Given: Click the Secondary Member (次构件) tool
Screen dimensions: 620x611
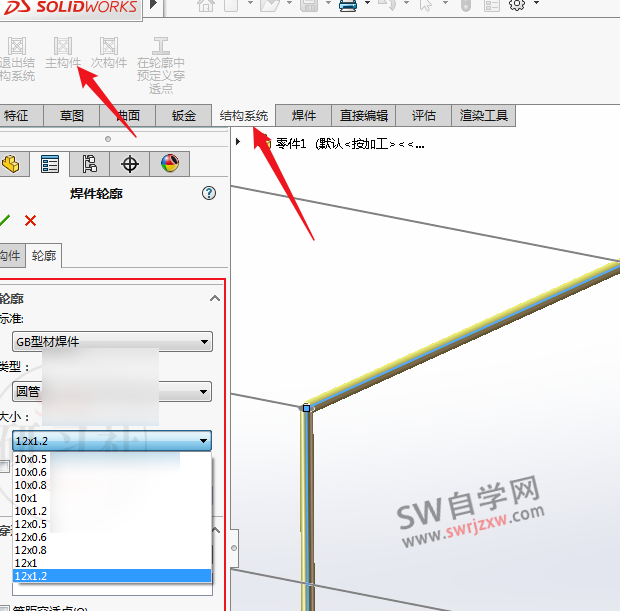Looking at the screenshot, I should click(109, 52).
